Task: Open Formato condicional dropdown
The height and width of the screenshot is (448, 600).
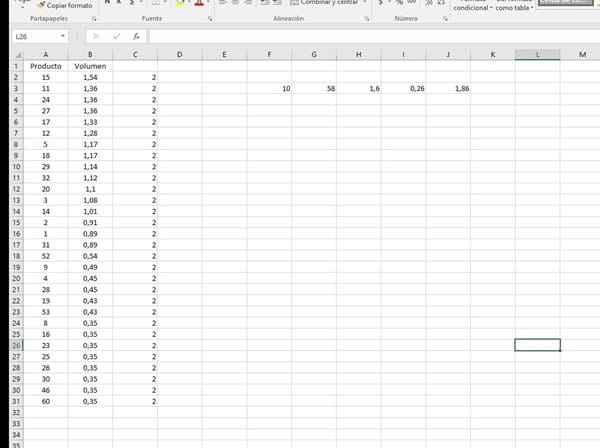Action: coord(473,5)
